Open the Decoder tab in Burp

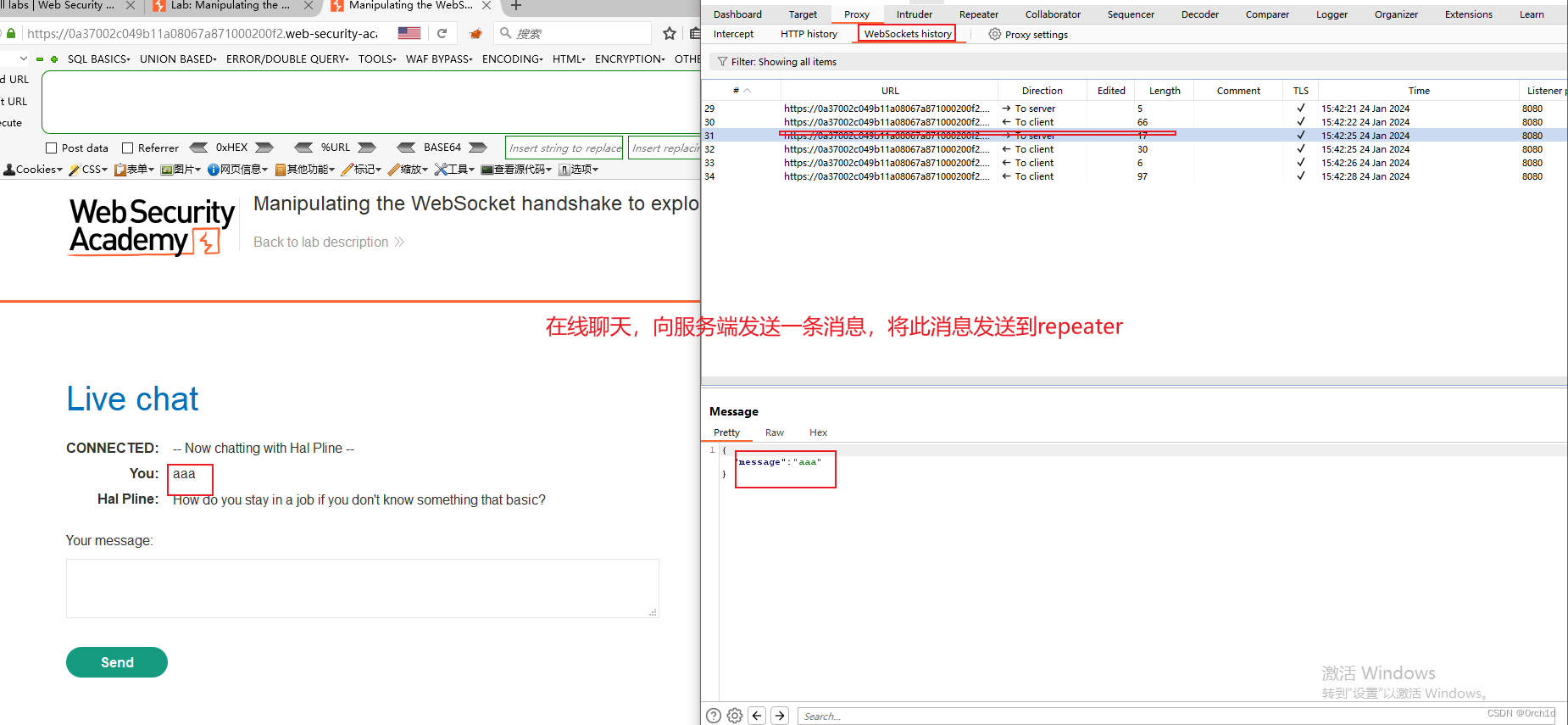1200,14
